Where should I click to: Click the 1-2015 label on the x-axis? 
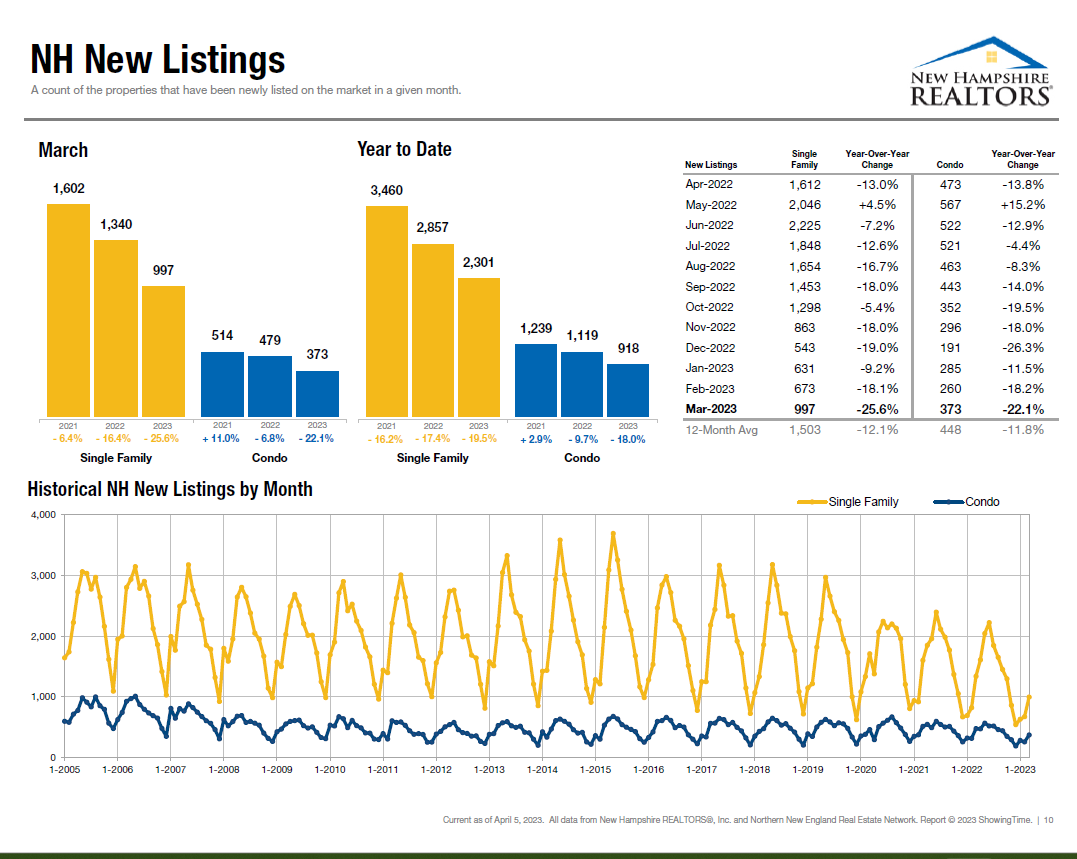[x=595, y=770]
